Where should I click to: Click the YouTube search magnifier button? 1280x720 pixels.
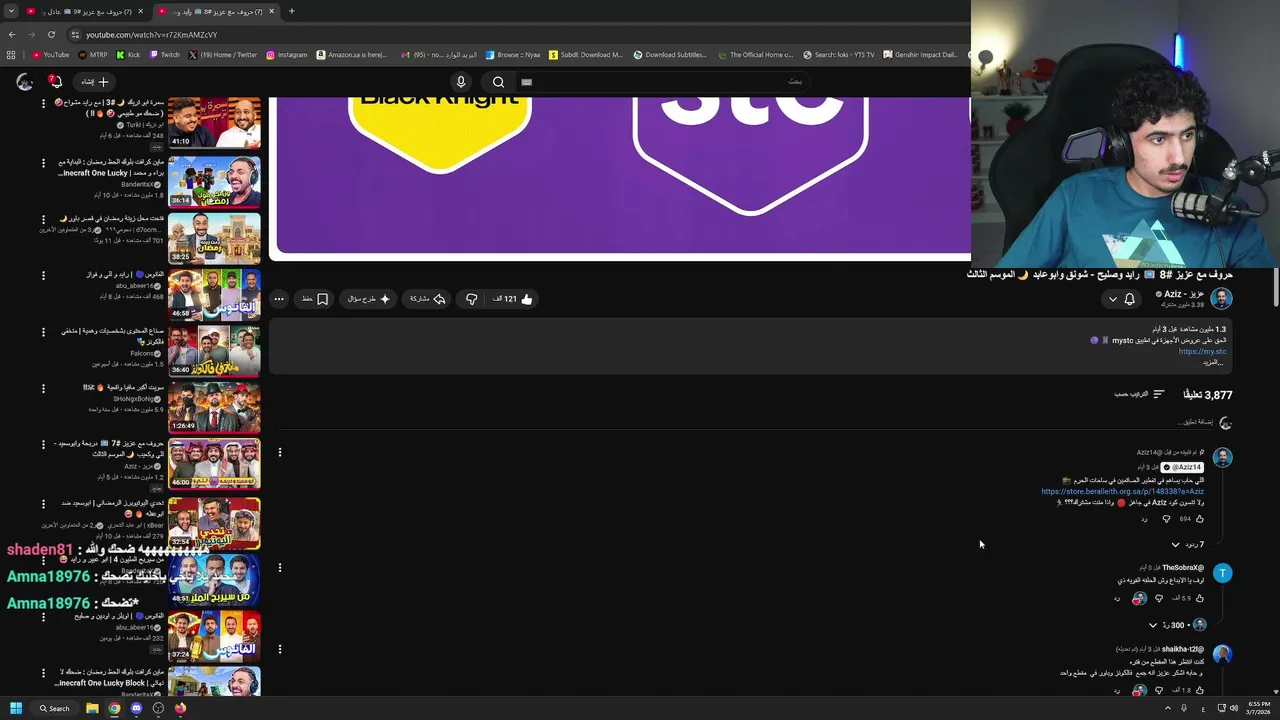click(x=498, y=82)
